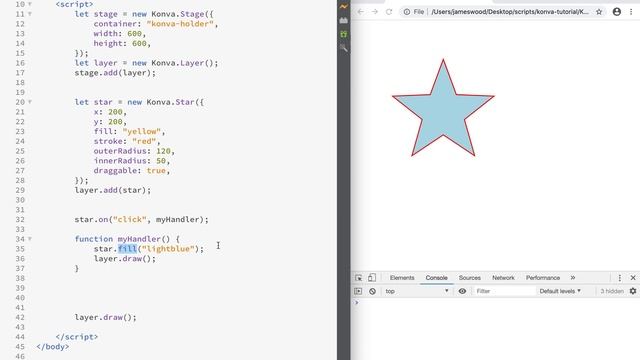
Task: Click the "konva-holder" string on line 12
Action: (180, 24)
